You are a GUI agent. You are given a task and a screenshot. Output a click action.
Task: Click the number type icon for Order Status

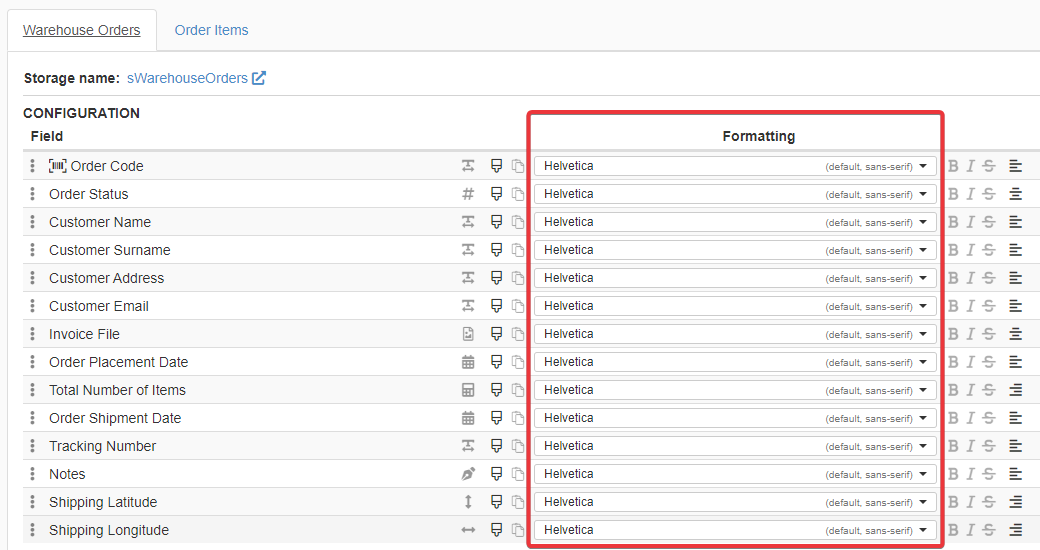(x=468, y=194)
